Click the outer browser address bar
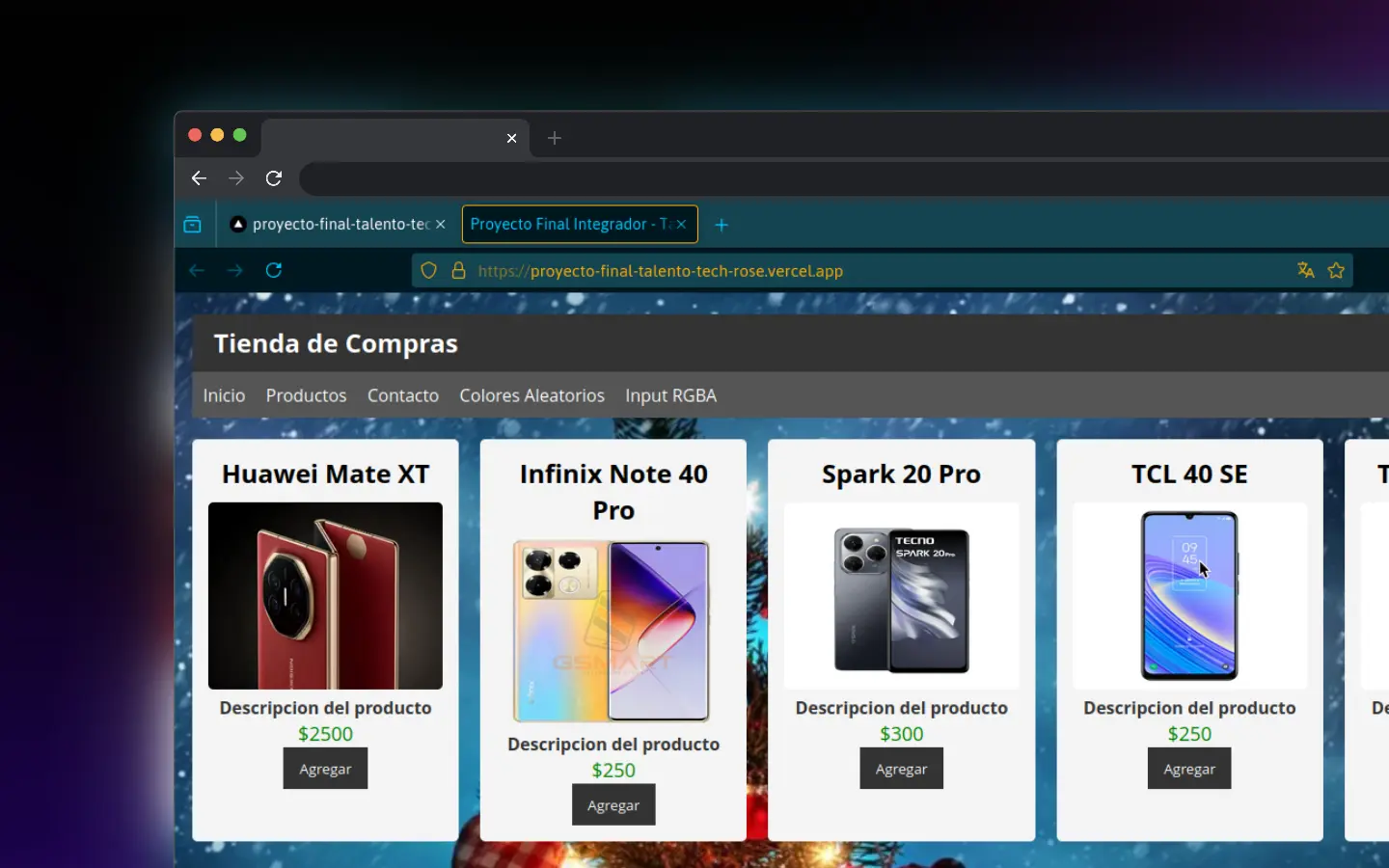Viewport: 1389px width, 868px height. [844, 178]
